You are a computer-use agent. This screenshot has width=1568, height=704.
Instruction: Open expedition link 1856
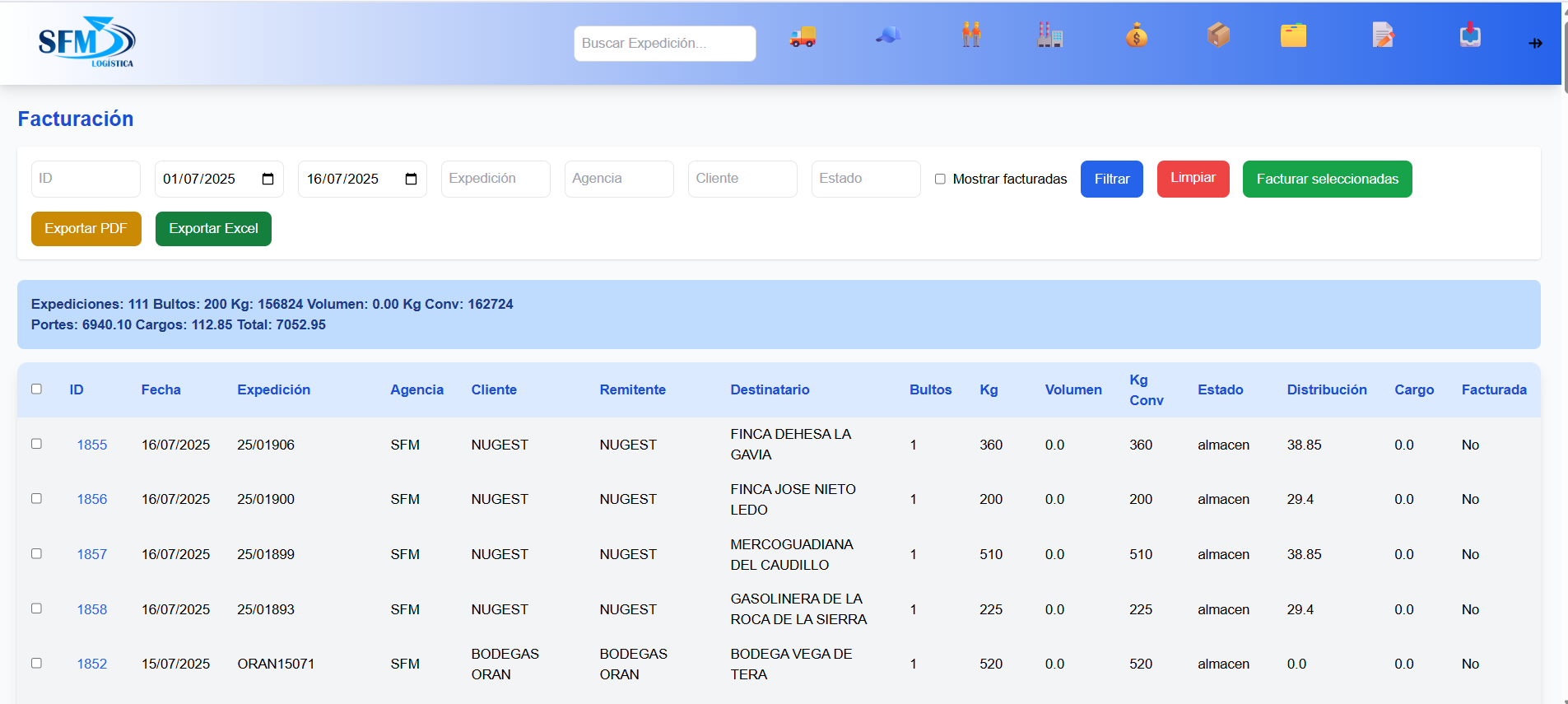[92, 499]
